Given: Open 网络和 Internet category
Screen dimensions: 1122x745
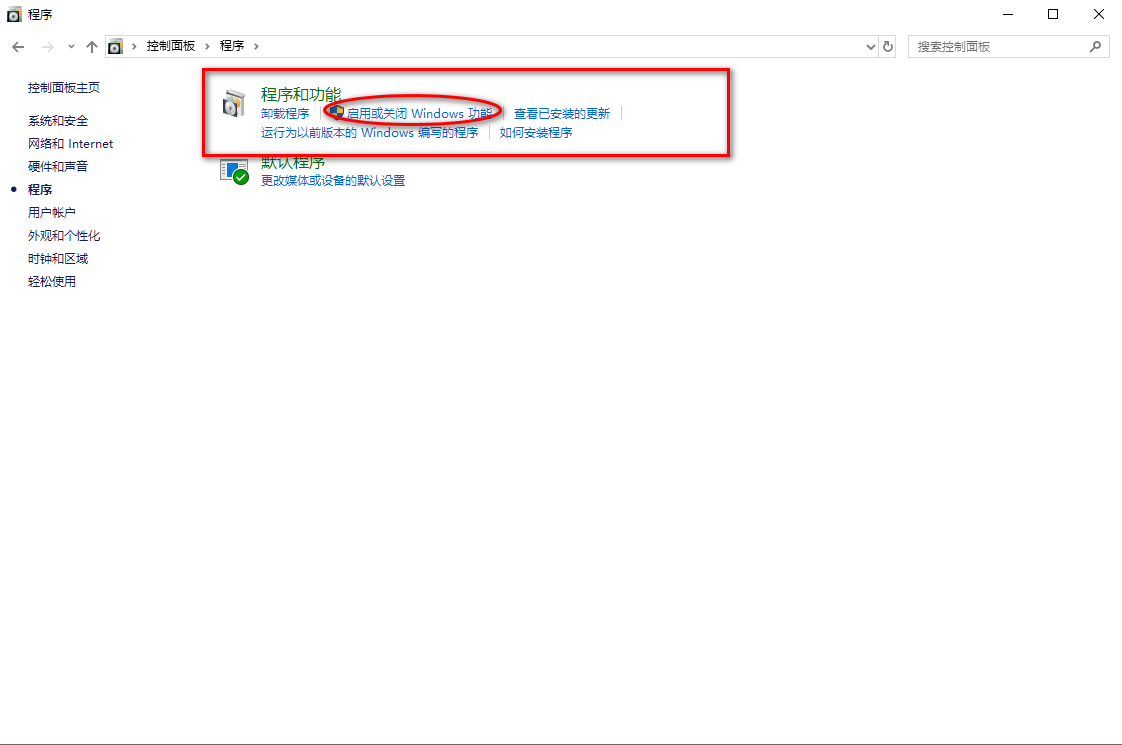Looking at the screenshot, I should [x=70, y=144].
